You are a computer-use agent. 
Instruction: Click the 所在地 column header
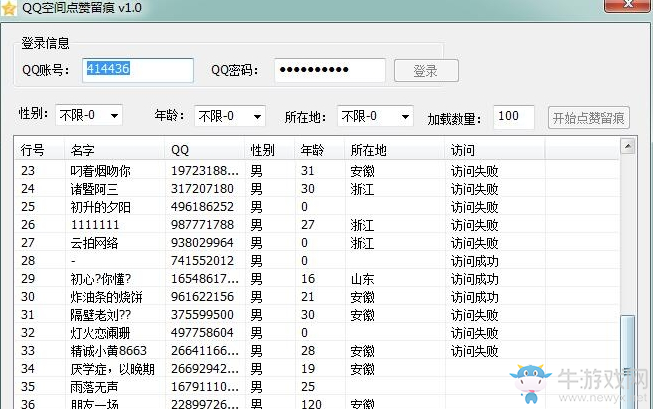tap(394, 150)
